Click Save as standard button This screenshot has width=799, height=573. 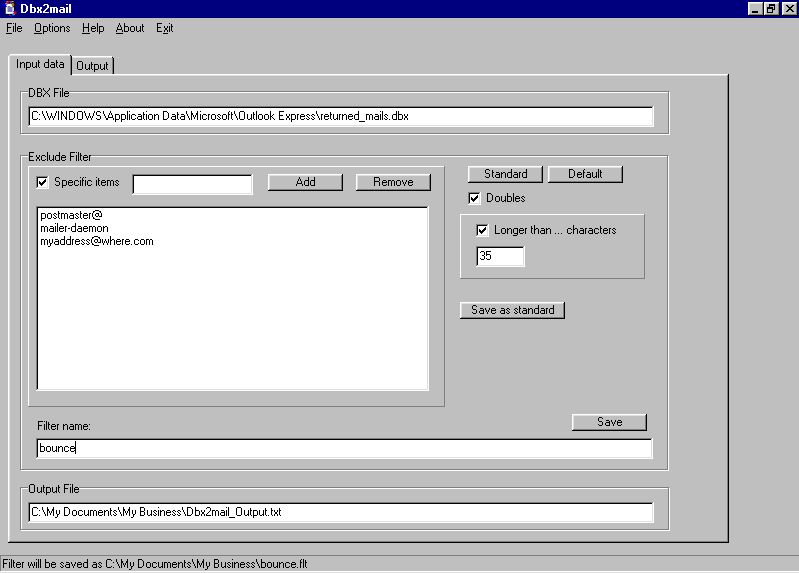click(x=512, y=310)
